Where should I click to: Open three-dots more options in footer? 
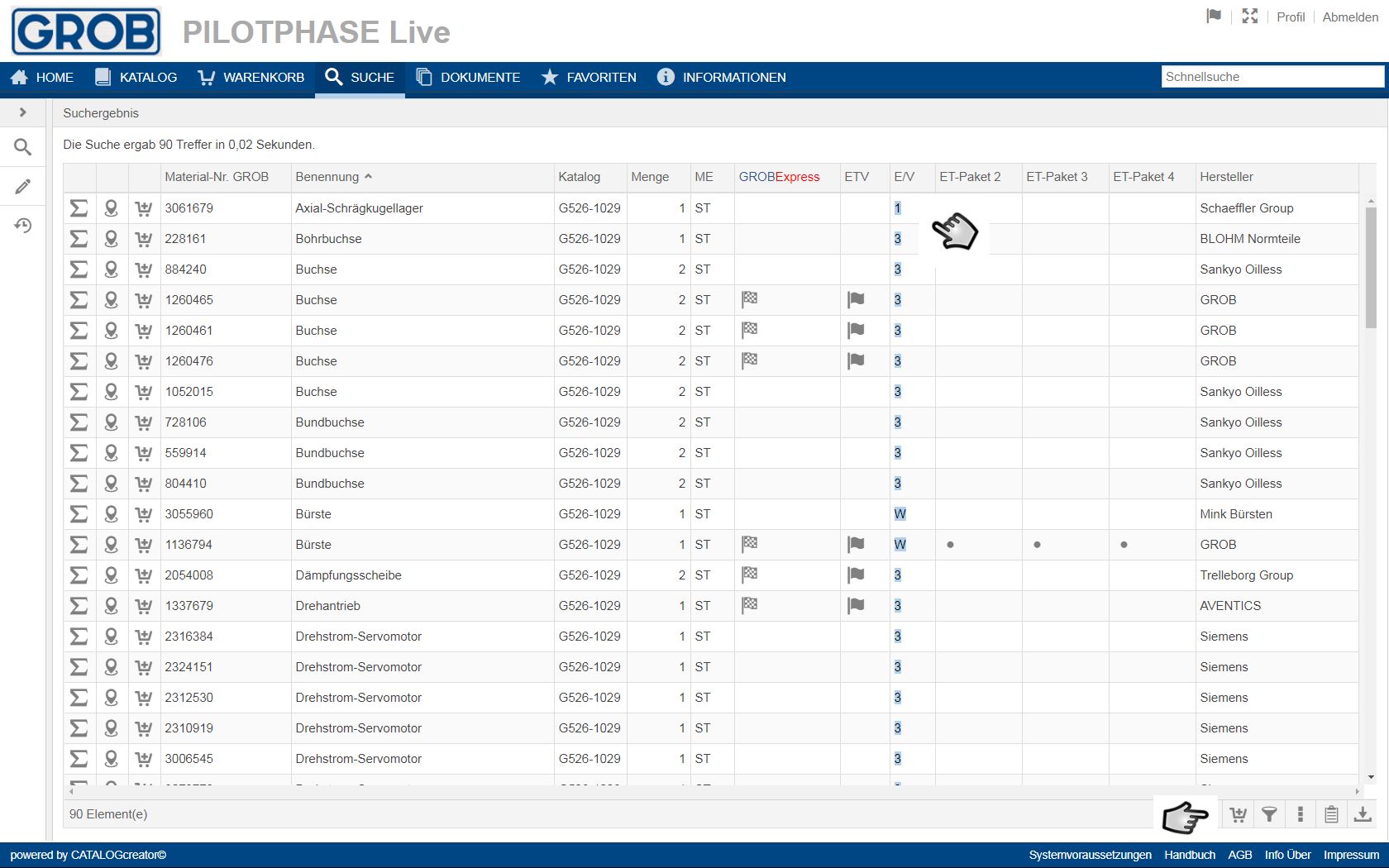tap(1301, 815)
